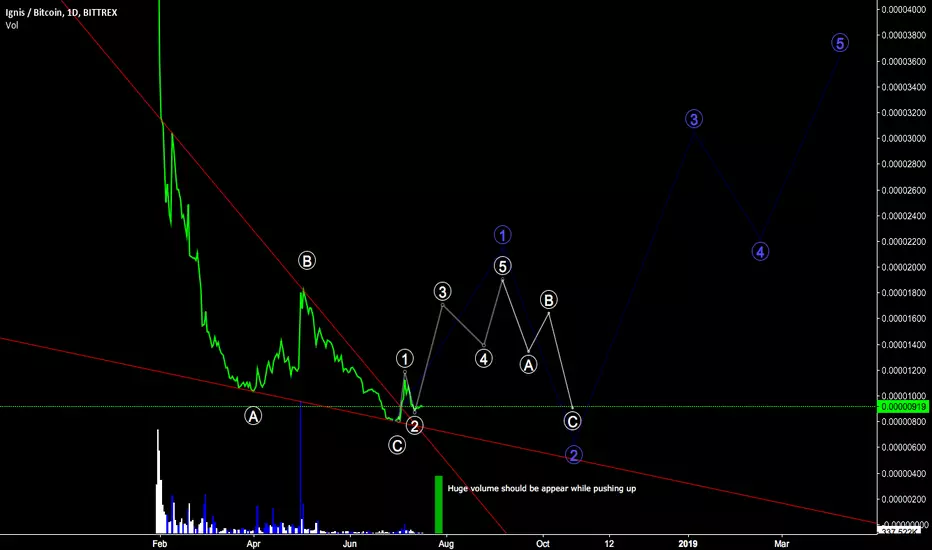Select projected circled A label after wave 5
The width and height of the screenshot is (932, 550).
(x=528, y=364)
